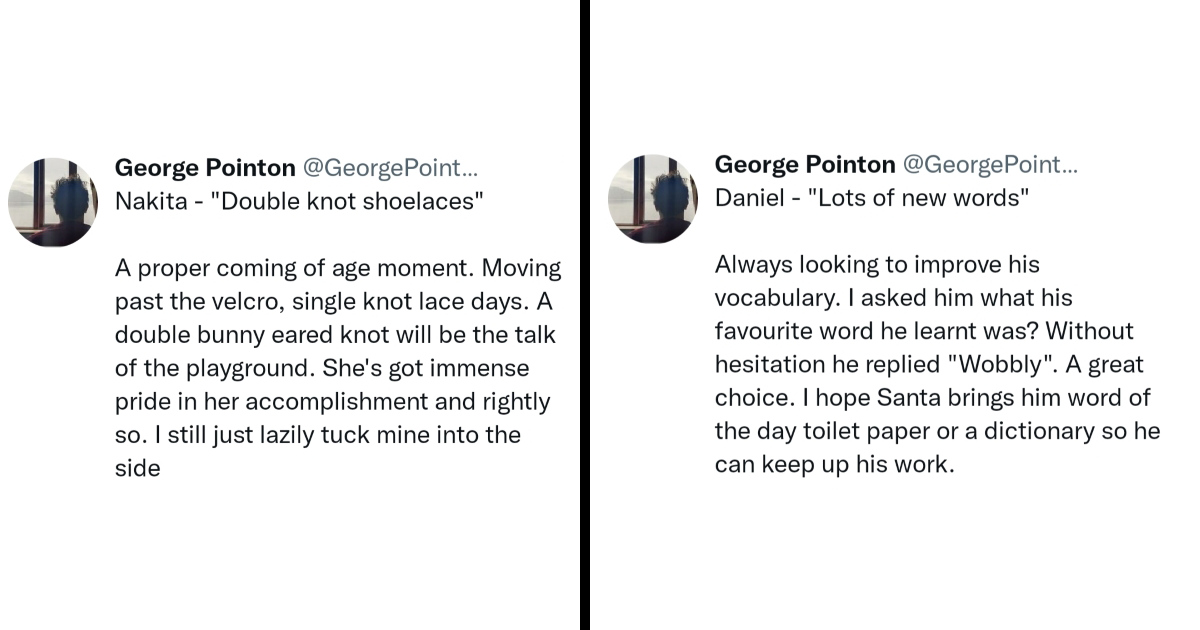Viewport: 1200px width, 630px height.
Task: Click the name Daniel in the right tweet
Action: point(749,197)
